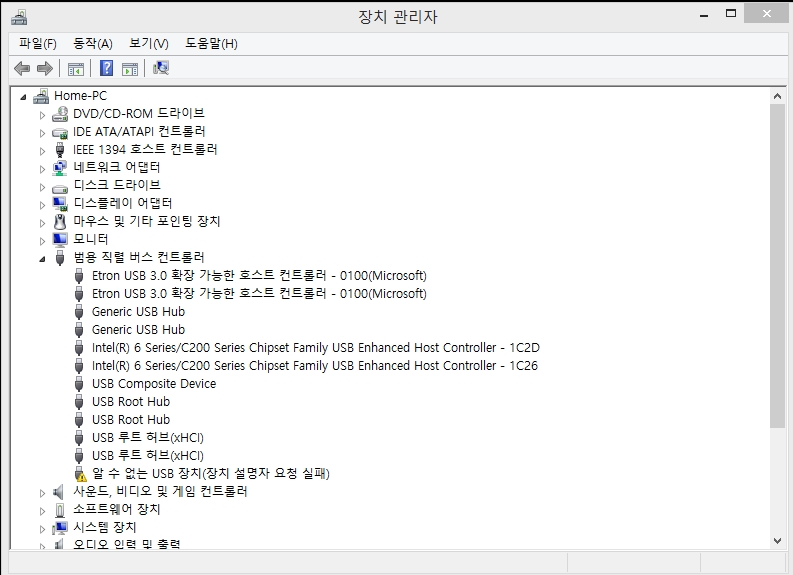Screen dimensions: 793x575
Task: Click the scrollbar up arrow
Action: [x=777, y=96]
